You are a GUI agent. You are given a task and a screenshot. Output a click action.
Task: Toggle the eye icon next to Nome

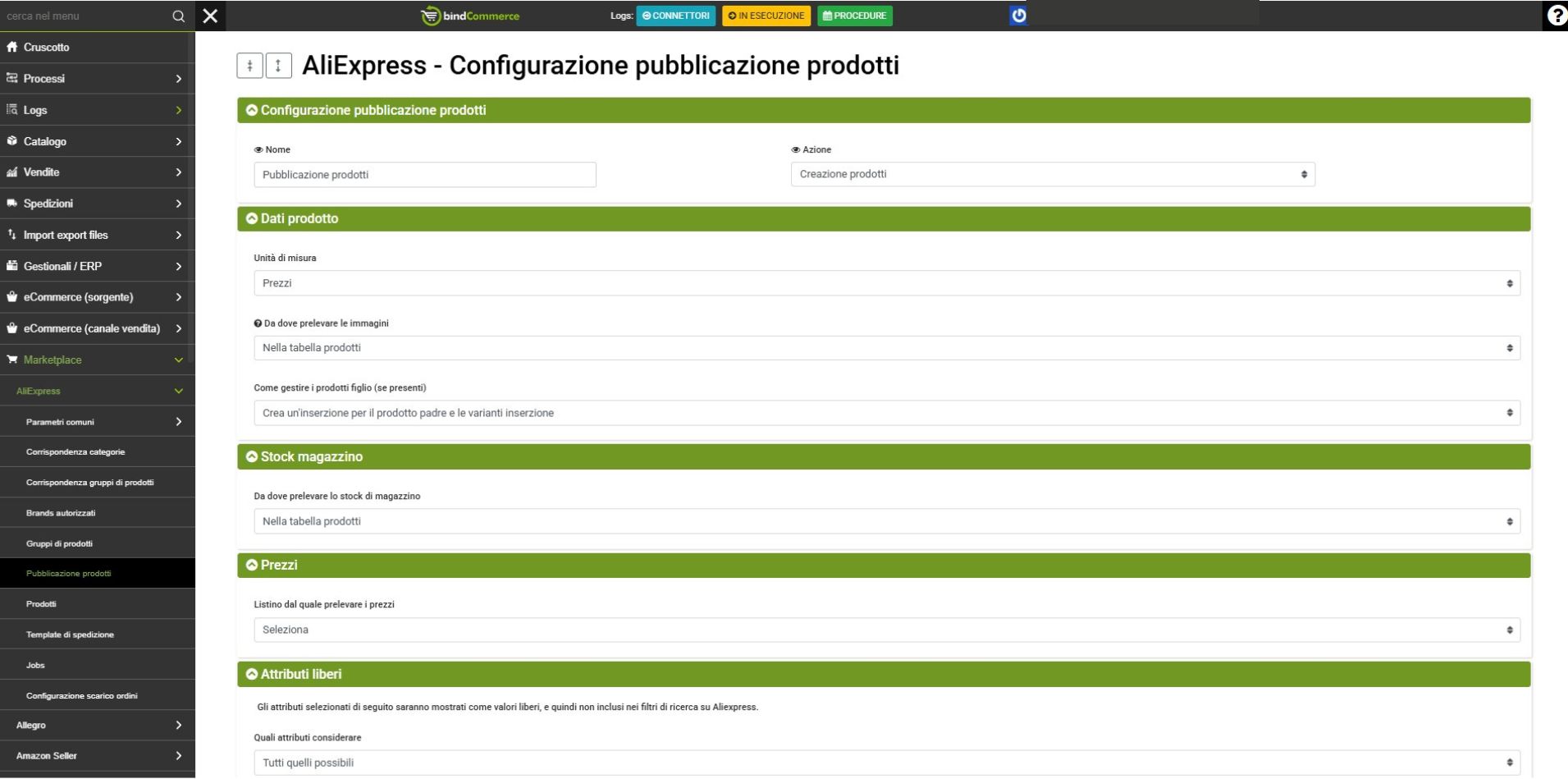[258, 150]
